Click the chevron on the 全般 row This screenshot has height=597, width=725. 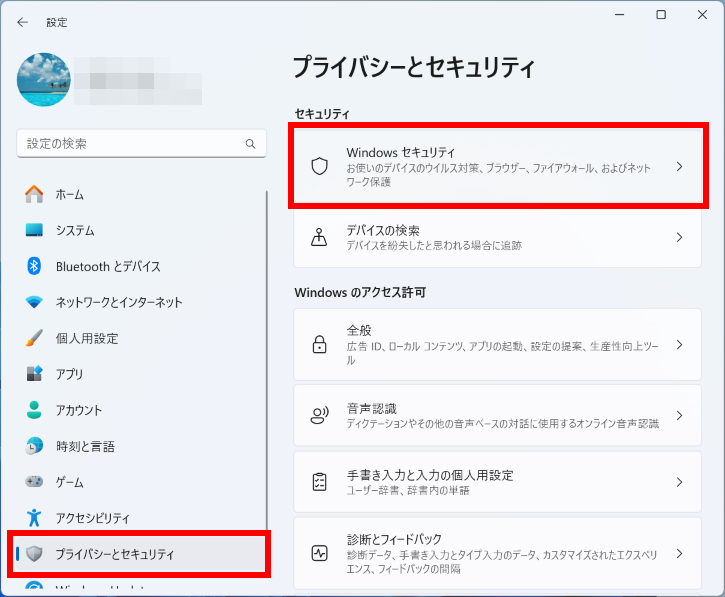click(679, 345)
